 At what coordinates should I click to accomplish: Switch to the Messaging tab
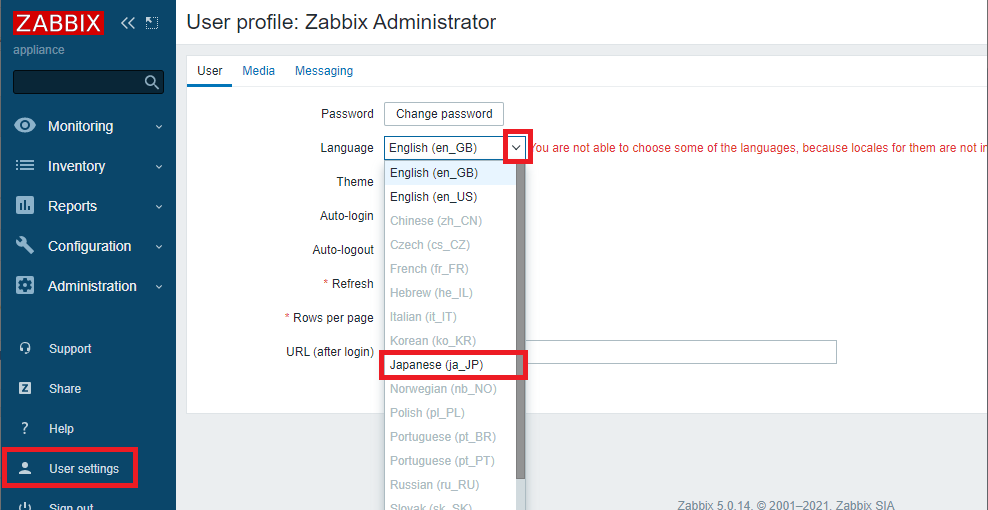click(323, 71)
